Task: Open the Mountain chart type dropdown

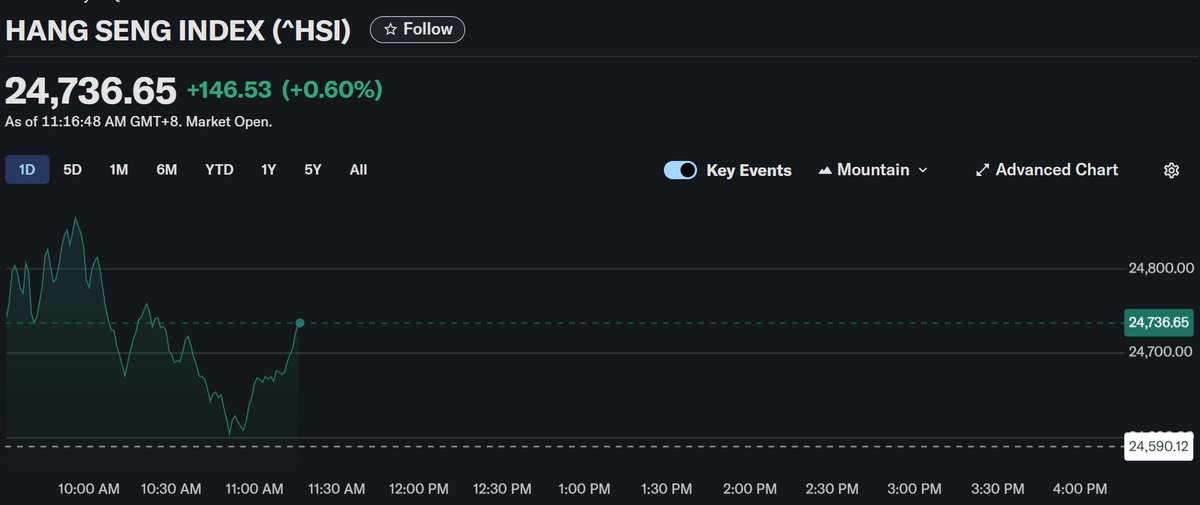Action: tap(873, 170)
